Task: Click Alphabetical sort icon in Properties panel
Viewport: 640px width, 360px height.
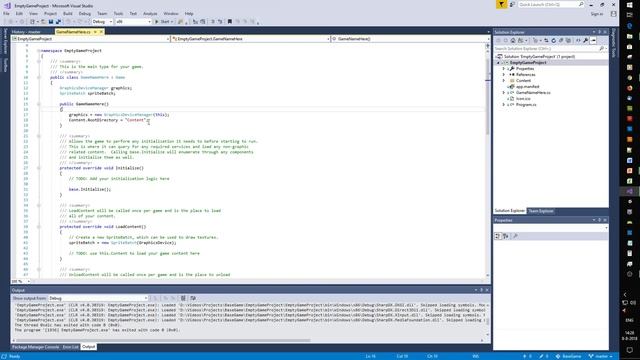Action: pos(506,236)
